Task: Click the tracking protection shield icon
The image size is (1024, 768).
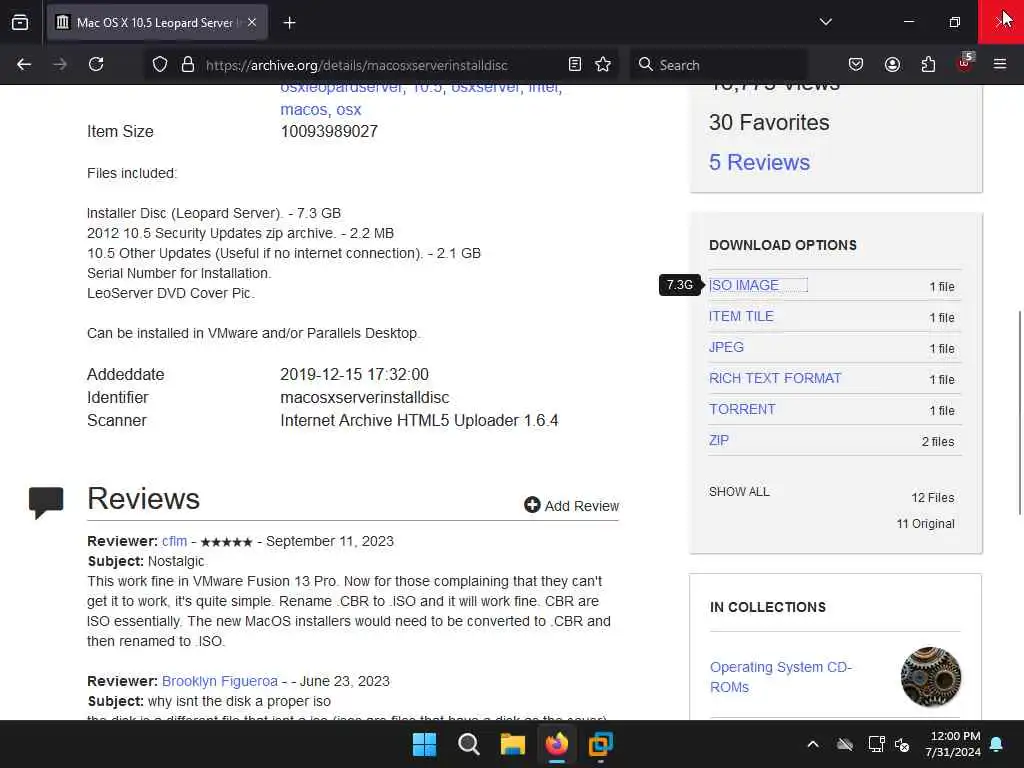Action: pos(160,64)
